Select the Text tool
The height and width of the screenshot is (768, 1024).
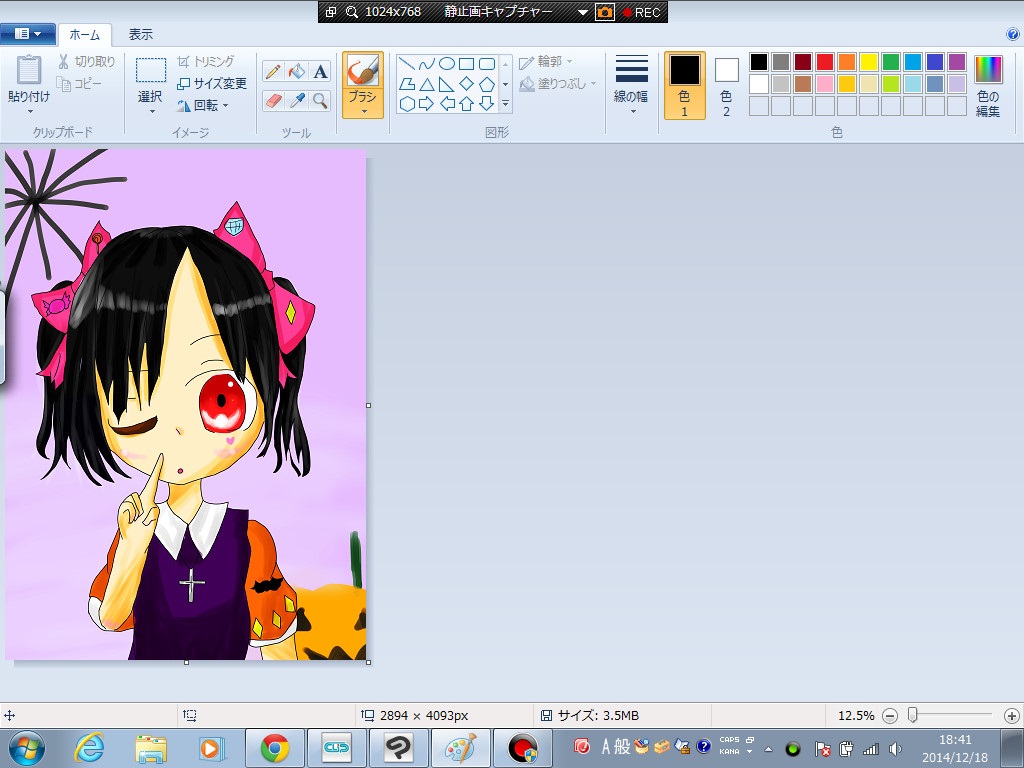(320, 71)
